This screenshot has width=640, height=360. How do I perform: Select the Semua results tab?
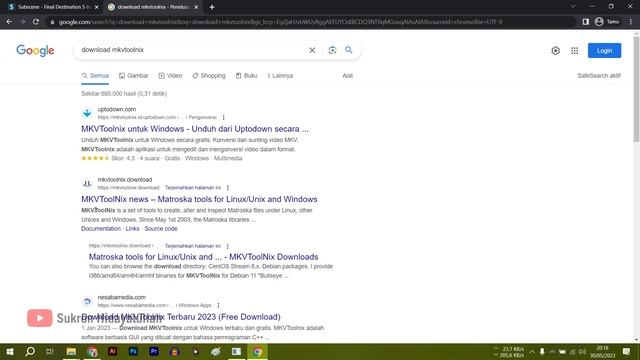[95, 76]
